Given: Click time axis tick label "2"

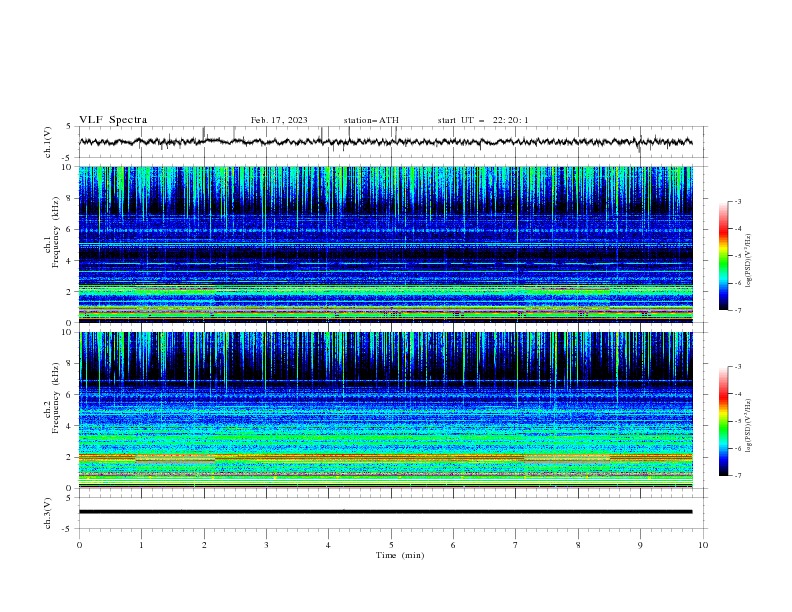Looking at the screenshot, I should point(204,545).
